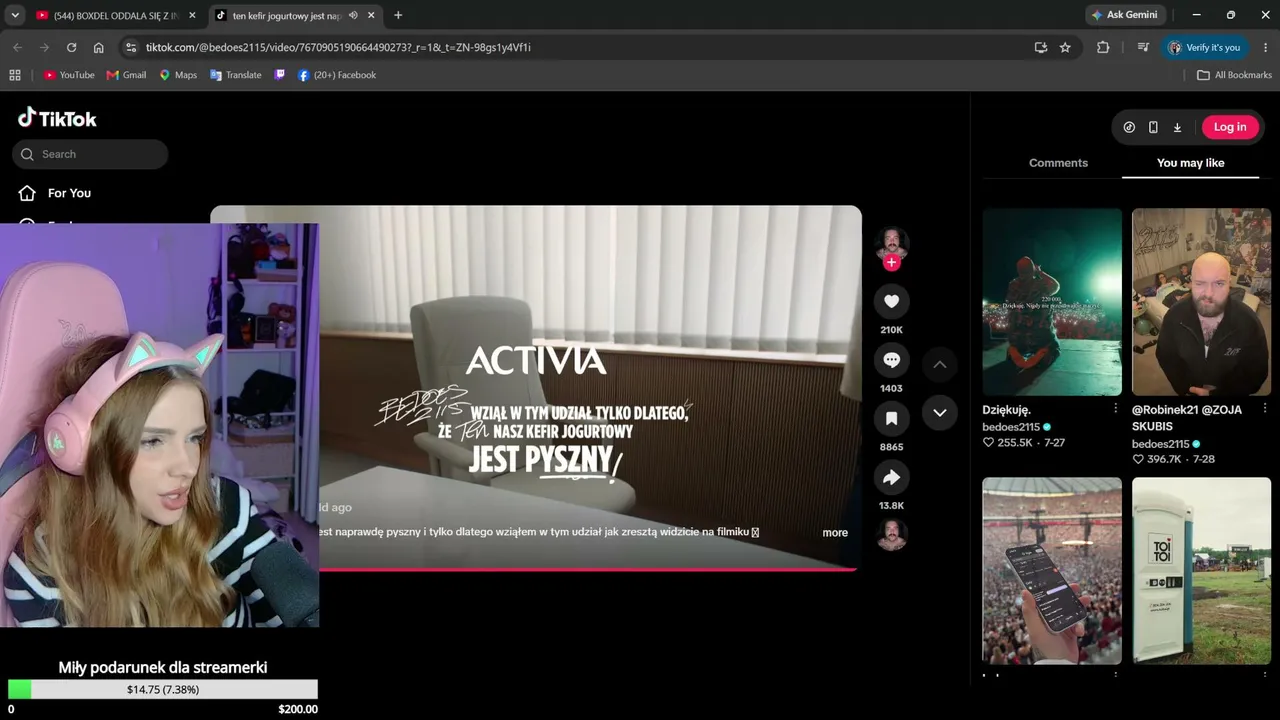Go to the next video with the down arrow
This screenshot has width=1280, height=720.
(x=939, y=412)
